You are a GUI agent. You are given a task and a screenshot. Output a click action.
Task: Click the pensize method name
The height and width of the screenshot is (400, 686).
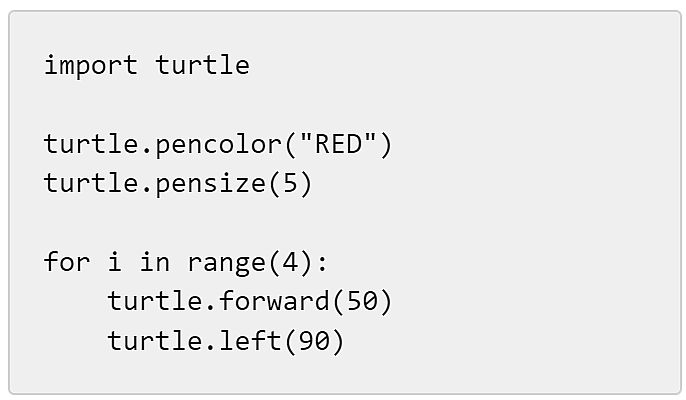(x=210, y=183)
